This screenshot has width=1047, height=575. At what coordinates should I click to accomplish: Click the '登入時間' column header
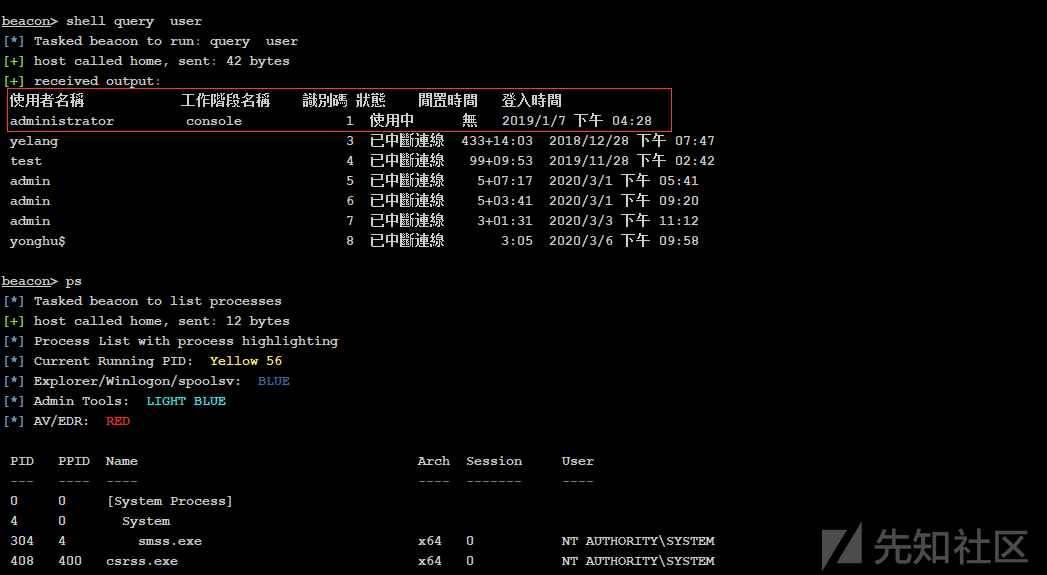[532, 101]
